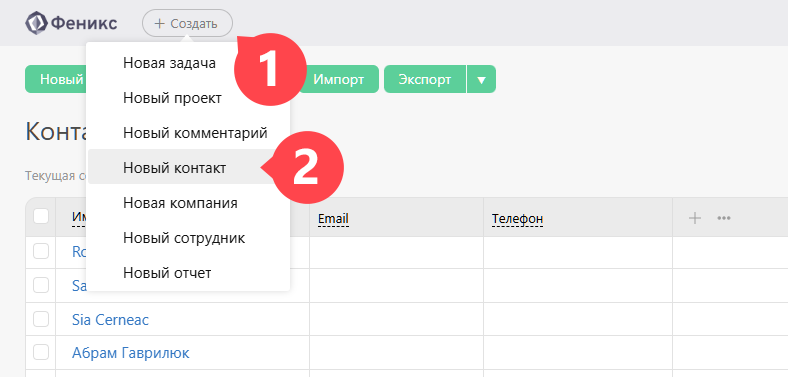The height and width of the screenshot is (377, 788).
Task: Open the Sia Cerneac contact link
Action: pos(110,319)
